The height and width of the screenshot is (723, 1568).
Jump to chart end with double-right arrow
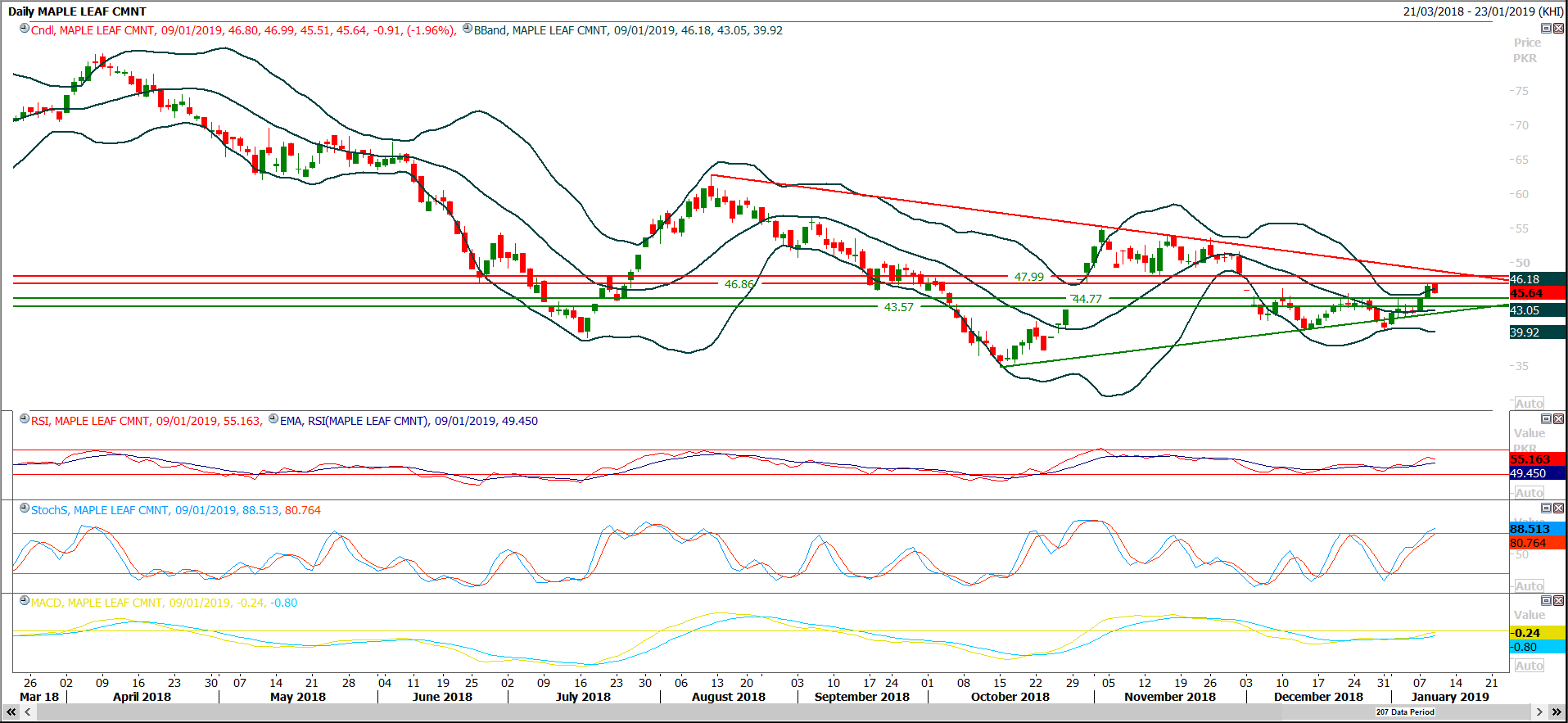1557,712
